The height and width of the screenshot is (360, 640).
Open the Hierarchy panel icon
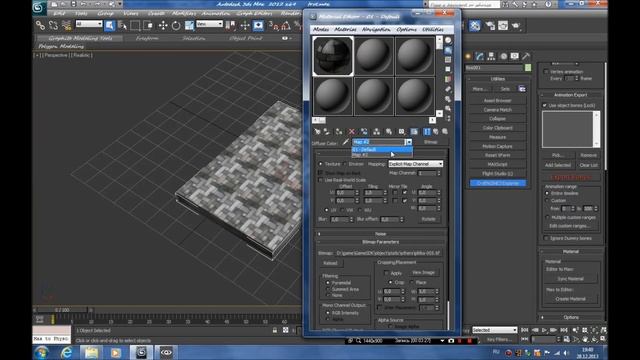491,56
